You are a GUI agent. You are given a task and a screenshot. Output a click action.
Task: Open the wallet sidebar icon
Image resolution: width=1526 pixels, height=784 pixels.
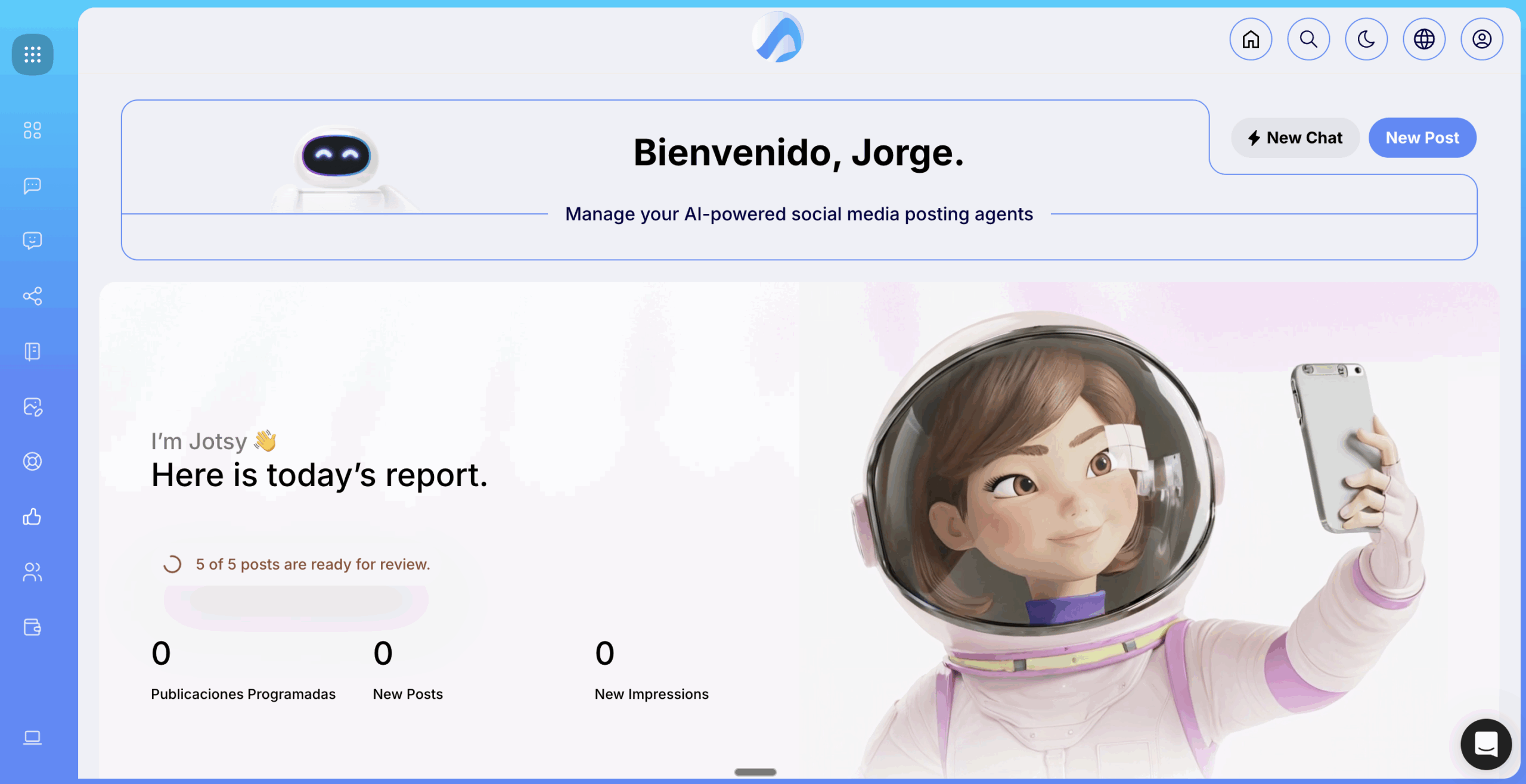tap(32, 627)
